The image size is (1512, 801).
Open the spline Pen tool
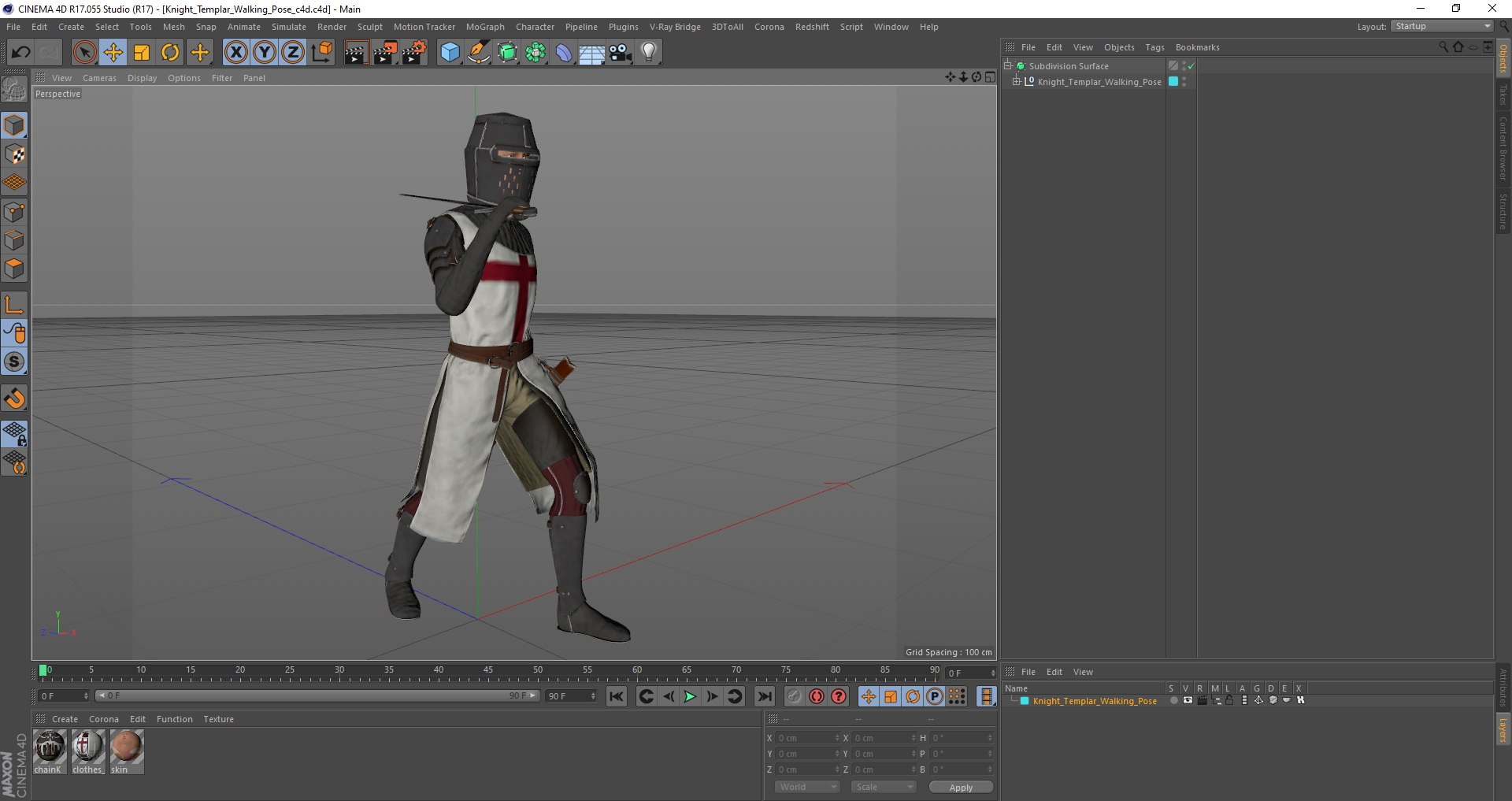point(478,53)
